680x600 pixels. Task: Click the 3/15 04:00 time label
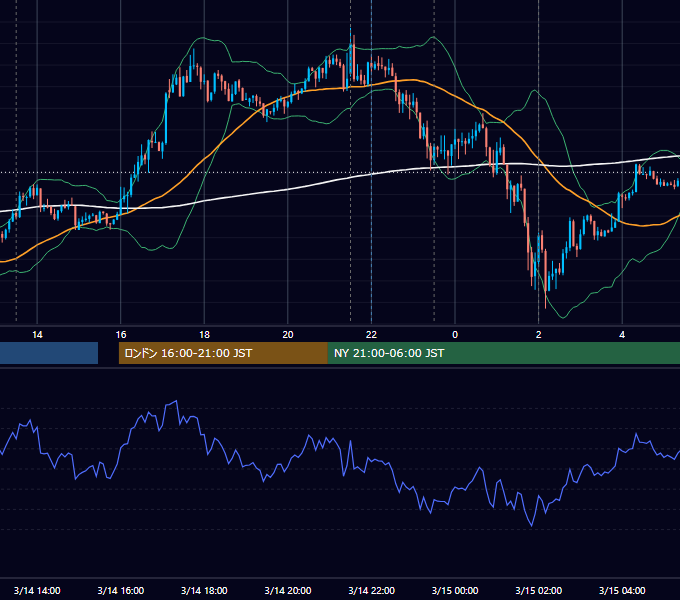622,590
